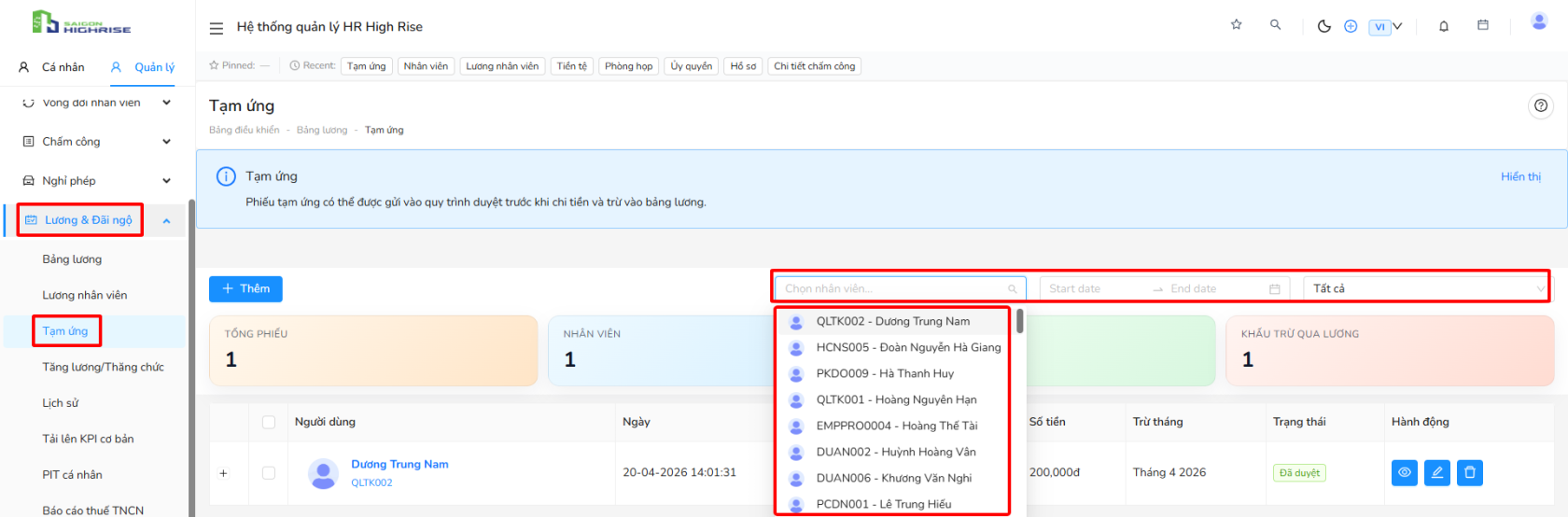Select PKDO009 - Hà Thanh Huy option

[x=894, y=373]
